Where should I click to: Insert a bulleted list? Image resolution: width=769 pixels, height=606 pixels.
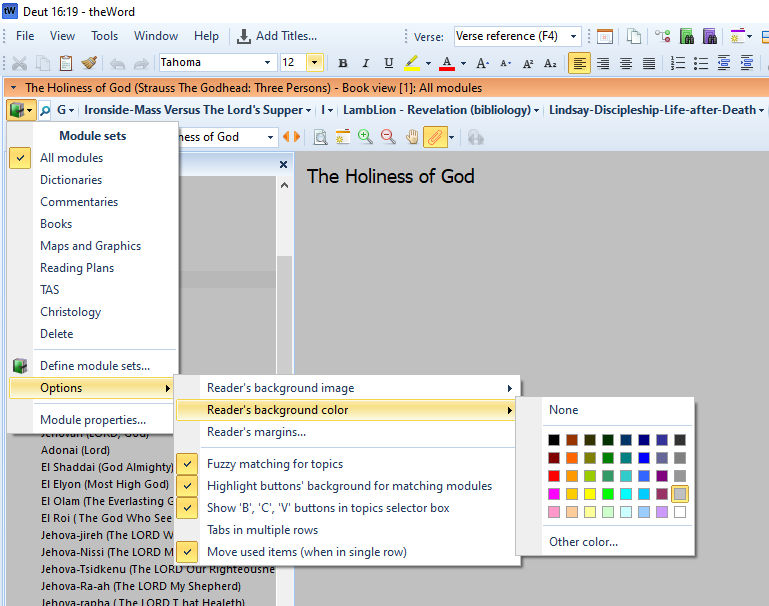coord(701,63)
